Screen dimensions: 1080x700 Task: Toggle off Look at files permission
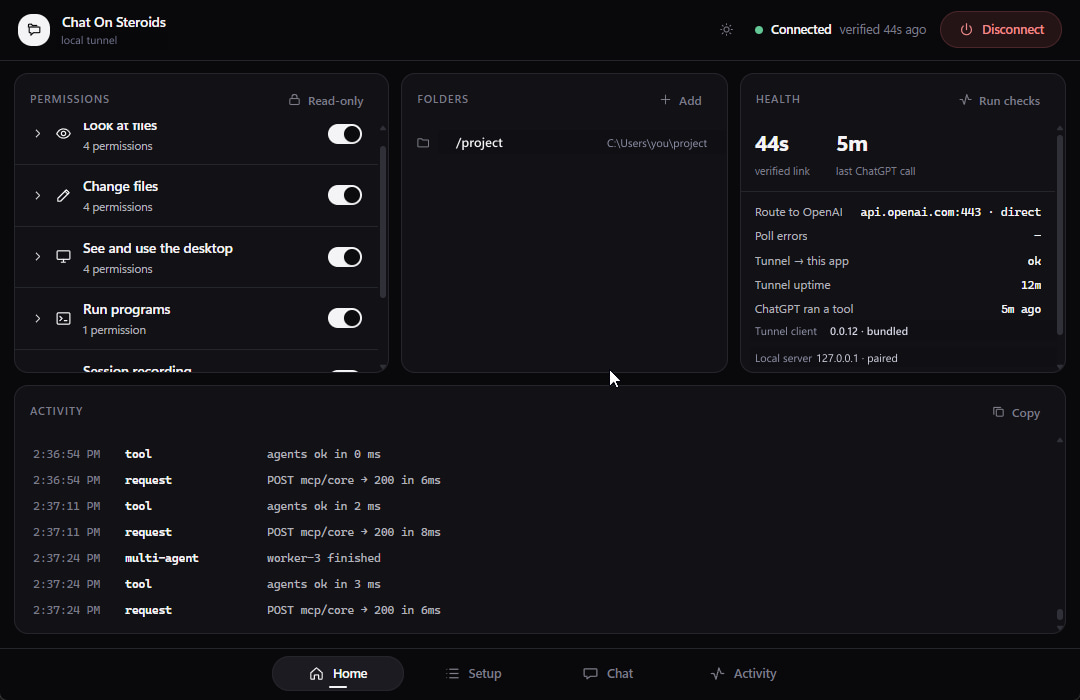point(344,134)
